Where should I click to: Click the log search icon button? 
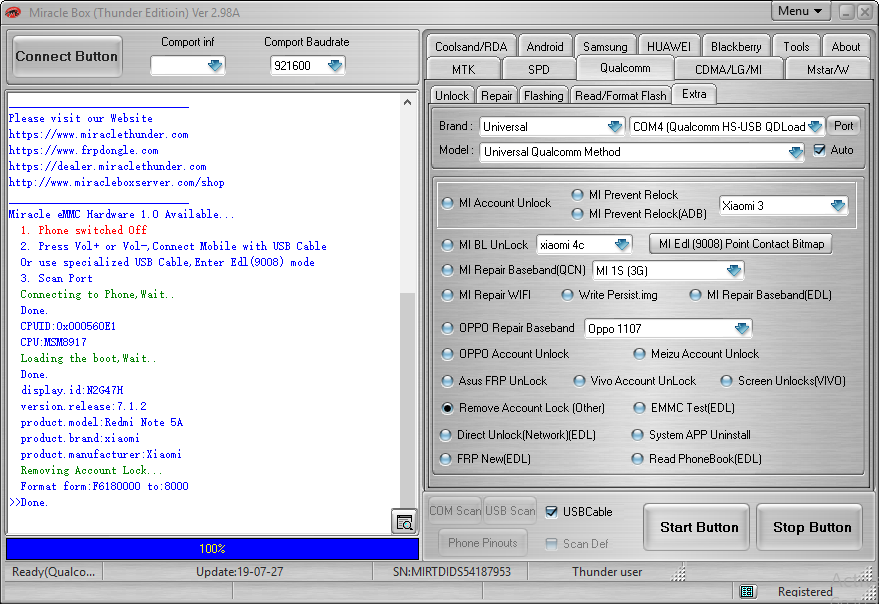click(404, 522)
